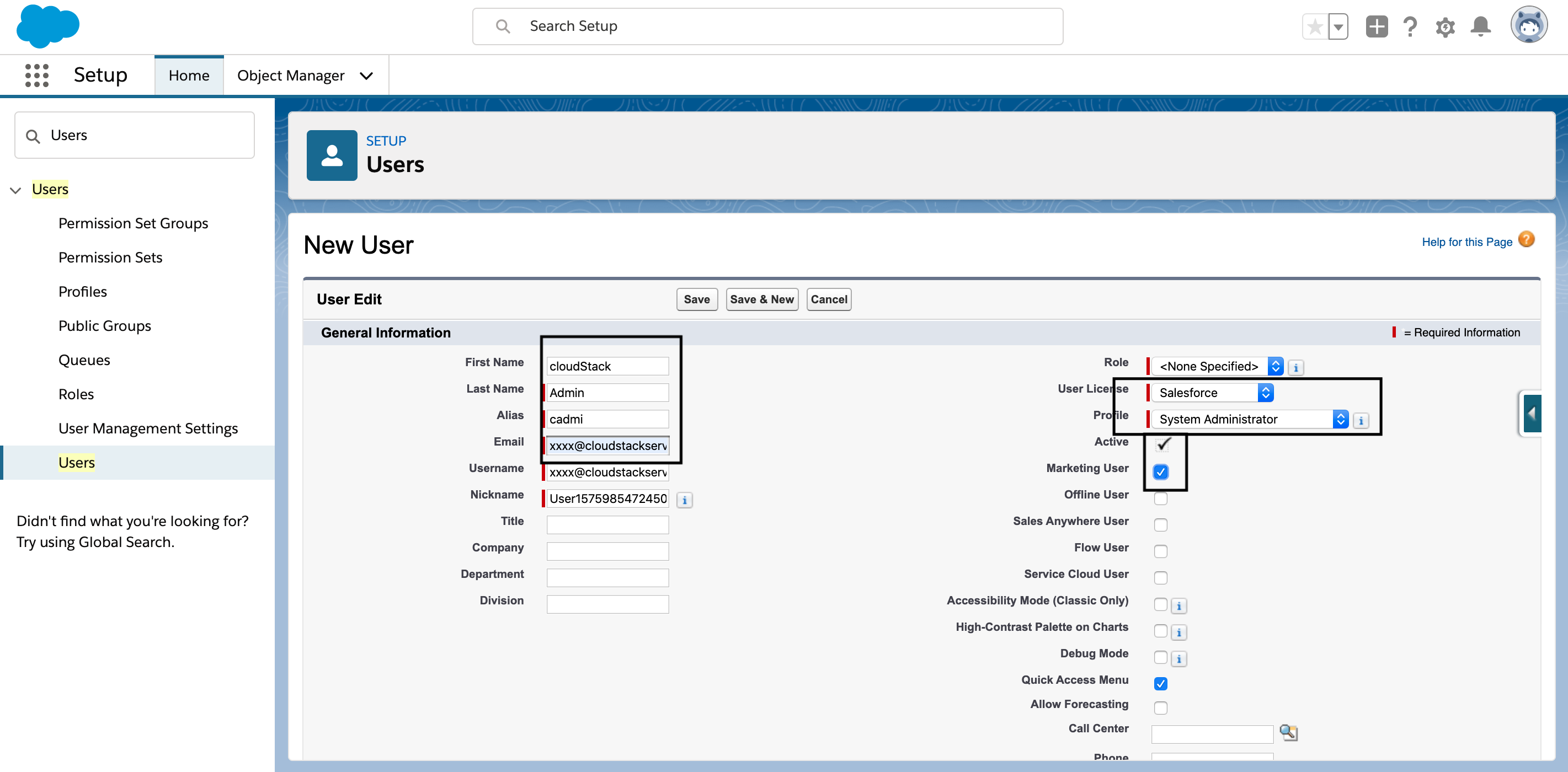Open the Help for this Page link
1568x772 pixels.
[x=1466, y=242]
